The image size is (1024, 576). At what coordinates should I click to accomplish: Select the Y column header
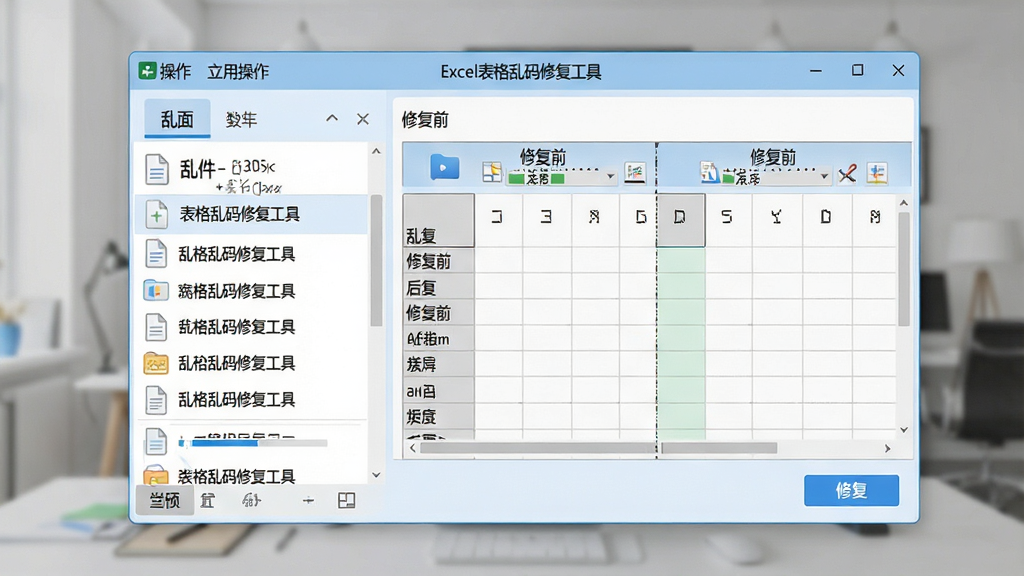coord(777,220)
